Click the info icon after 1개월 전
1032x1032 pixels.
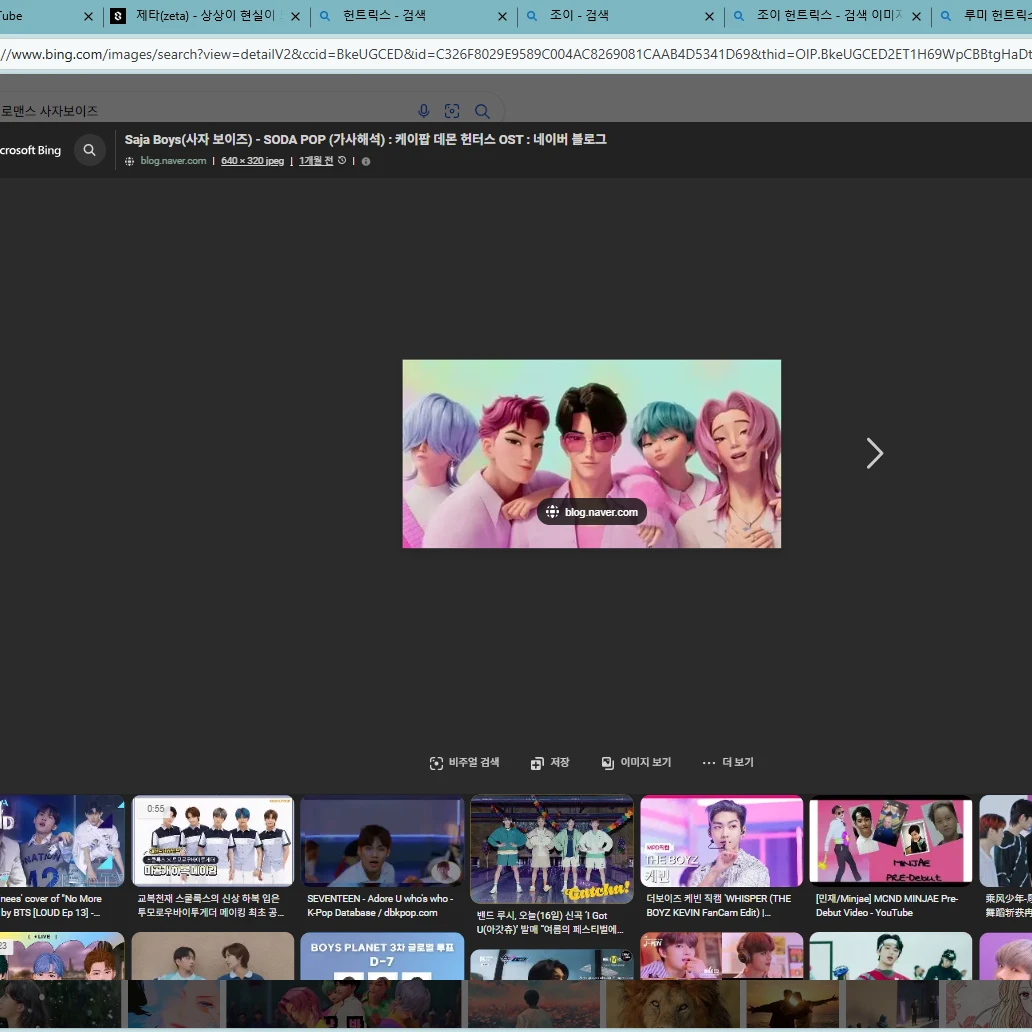tap(366, 161)
